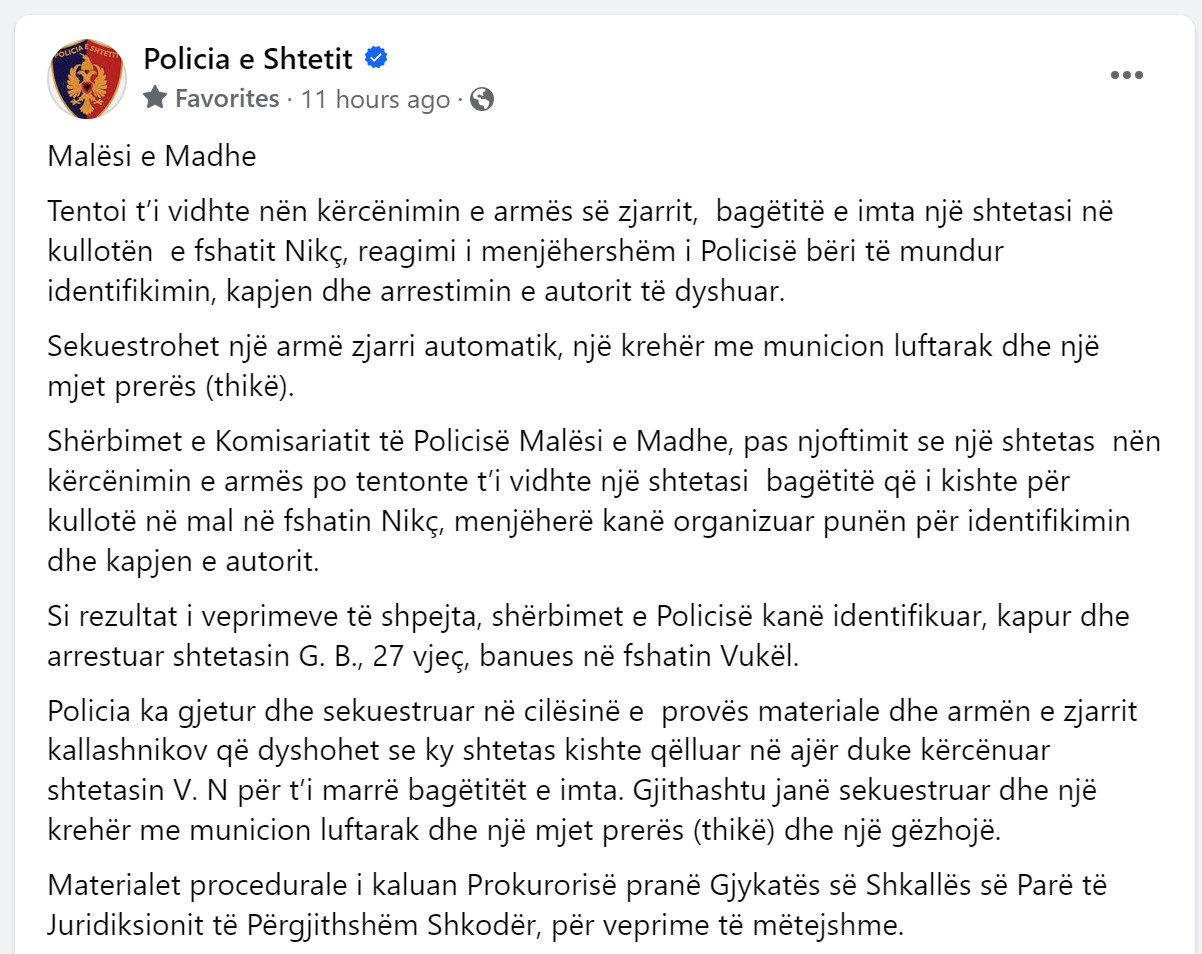Image resolution: width=1202 pixels, height=954 pixels.
Task: Open Policia e Shtetit profile picture
Action: coord(88,79)
